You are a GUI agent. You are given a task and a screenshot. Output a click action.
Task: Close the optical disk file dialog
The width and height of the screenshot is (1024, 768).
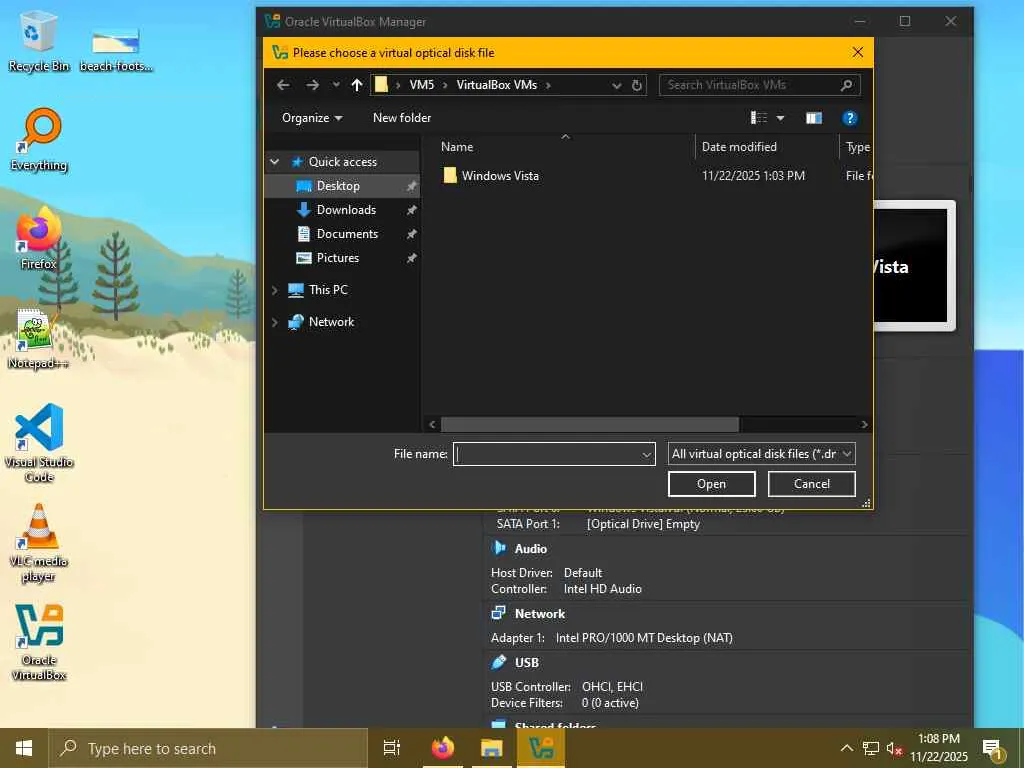857,52
